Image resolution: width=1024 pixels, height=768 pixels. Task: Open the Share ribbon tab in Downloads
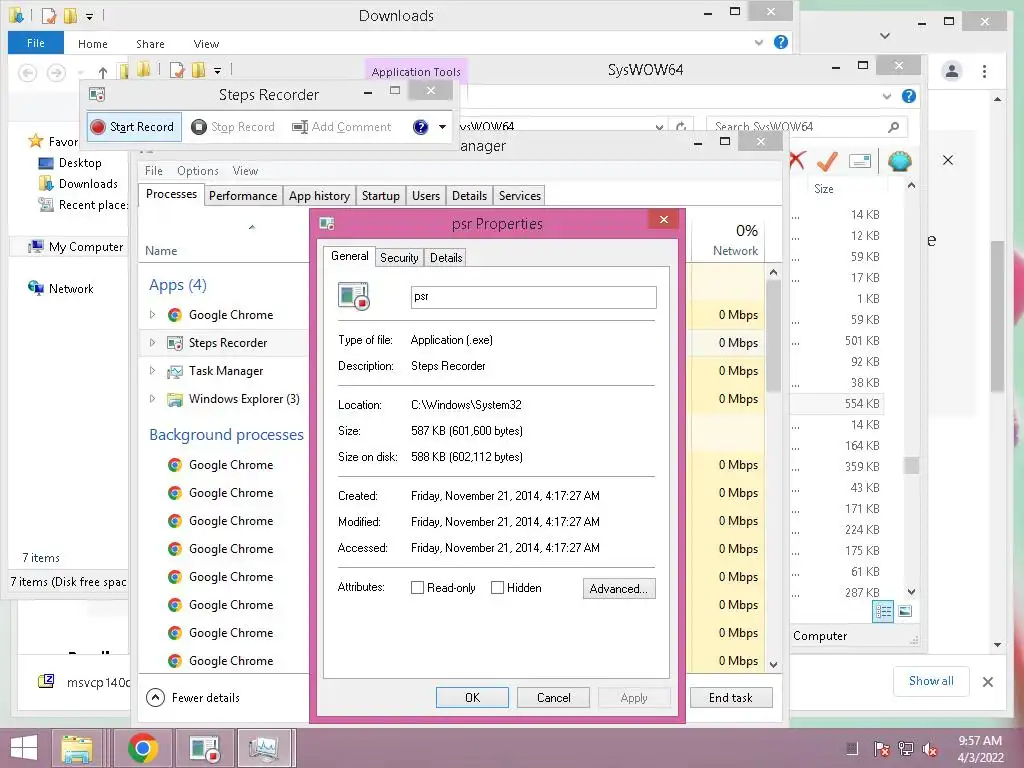pos(150,44)
